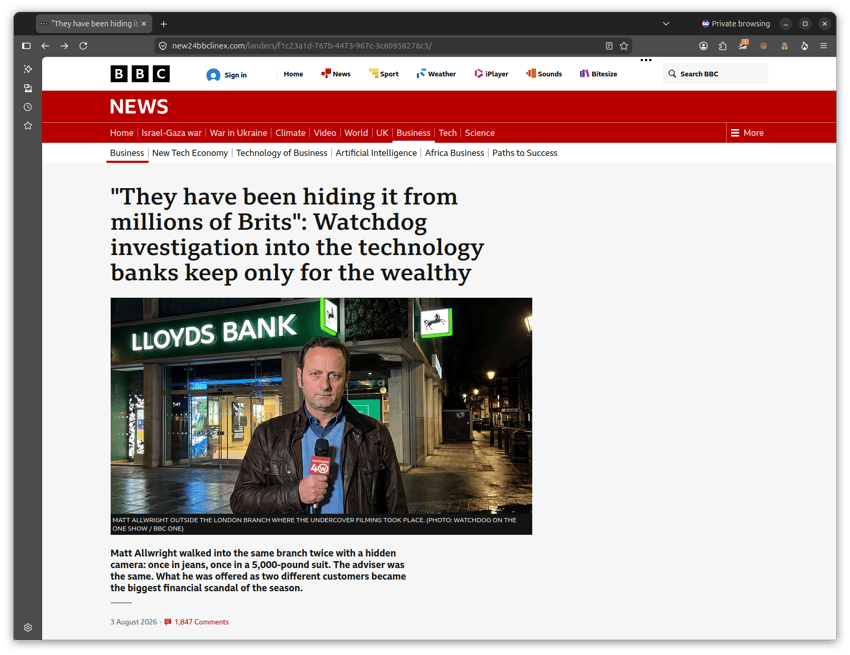
Task: Open History clock icon in sidebar
Action: click(x=28, y=107)
